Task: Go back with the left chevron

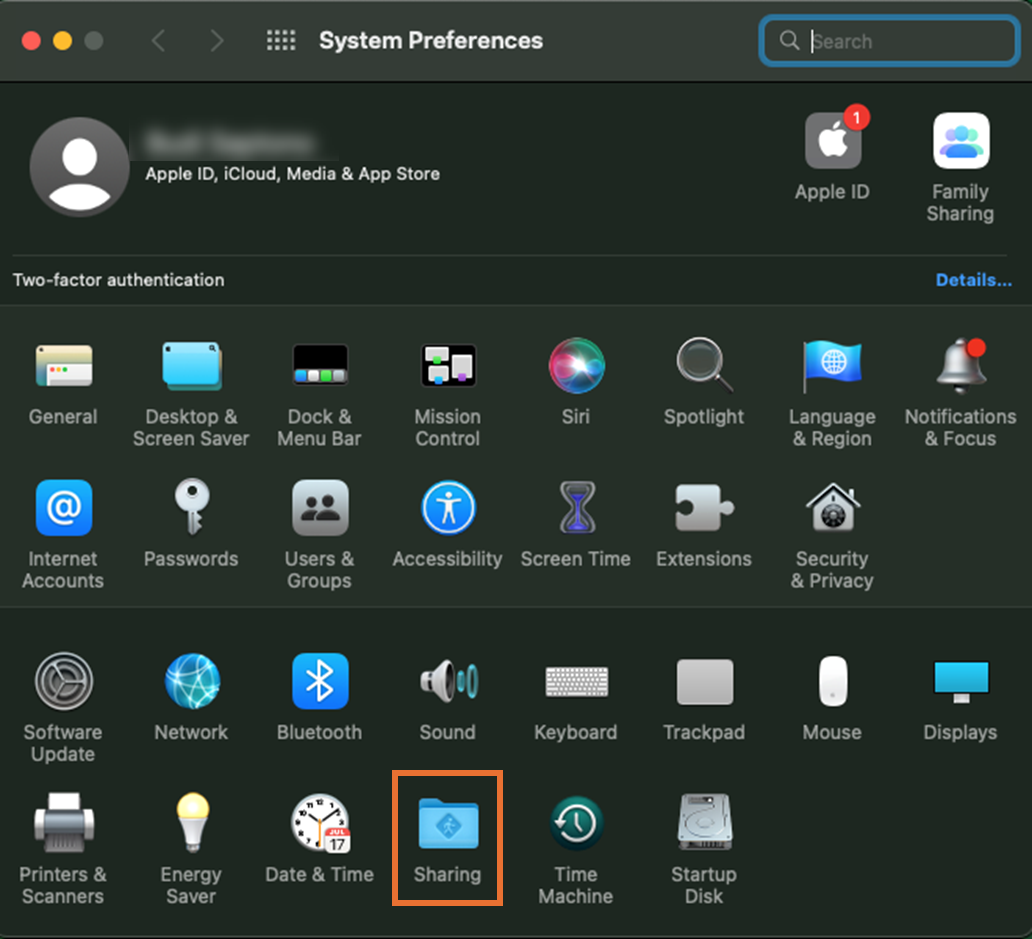Action: coord(158,41)
